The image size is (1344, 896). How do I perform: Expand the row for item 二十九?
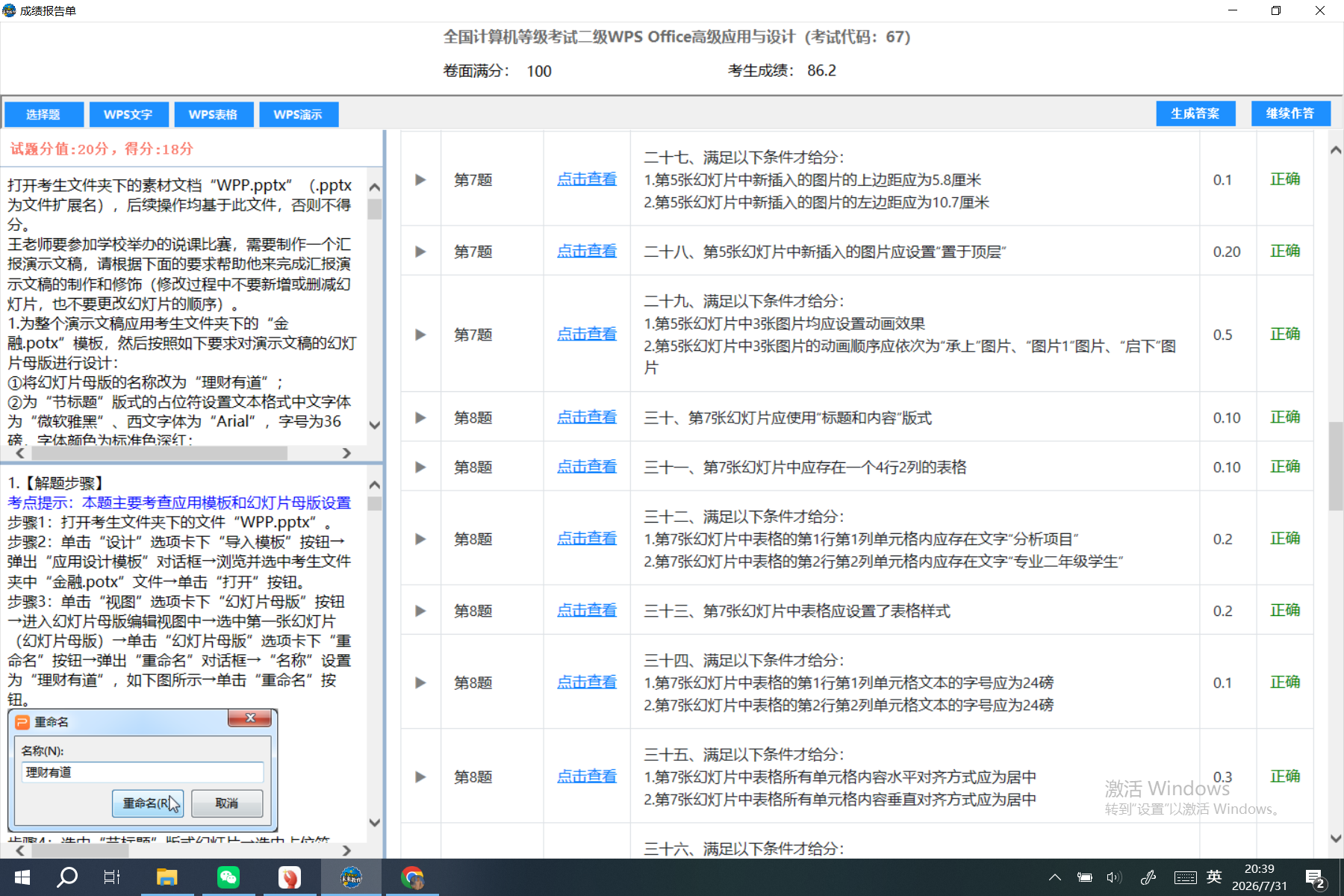tap(420, 335)
